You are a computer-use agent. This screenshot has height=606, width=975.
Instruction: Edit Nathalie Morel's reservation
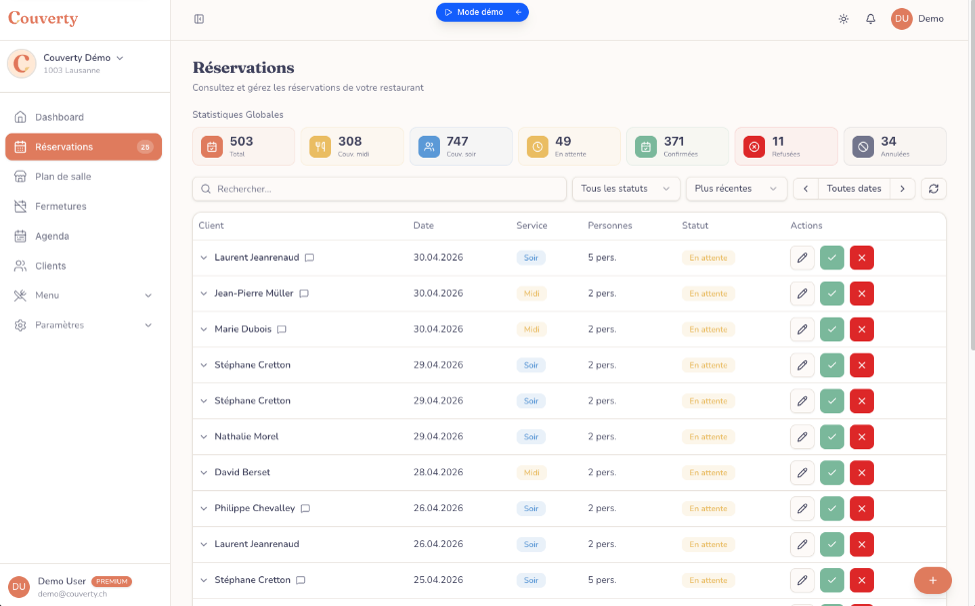(802, 437)
